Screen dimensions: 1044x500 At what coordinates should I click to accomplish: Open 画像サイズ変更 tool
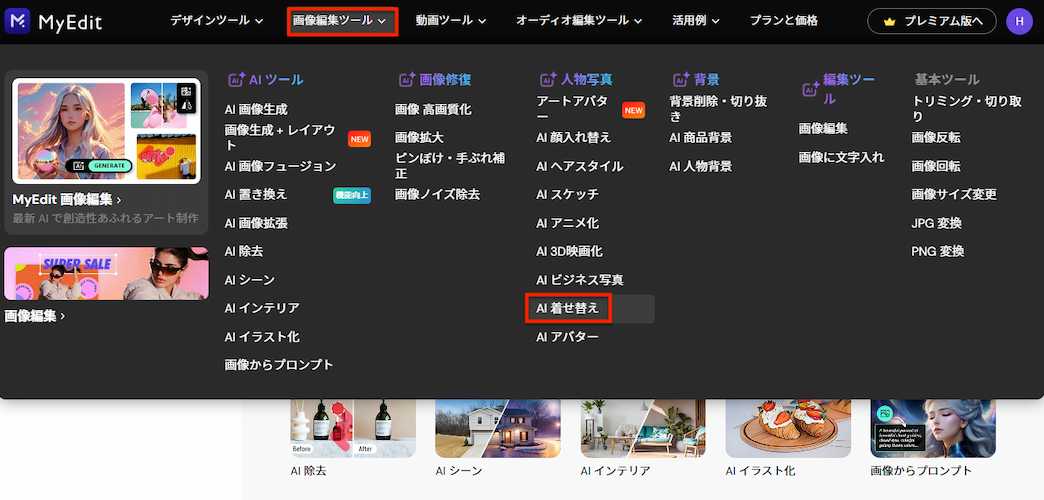pyautogui.click(x=954, y=194)
